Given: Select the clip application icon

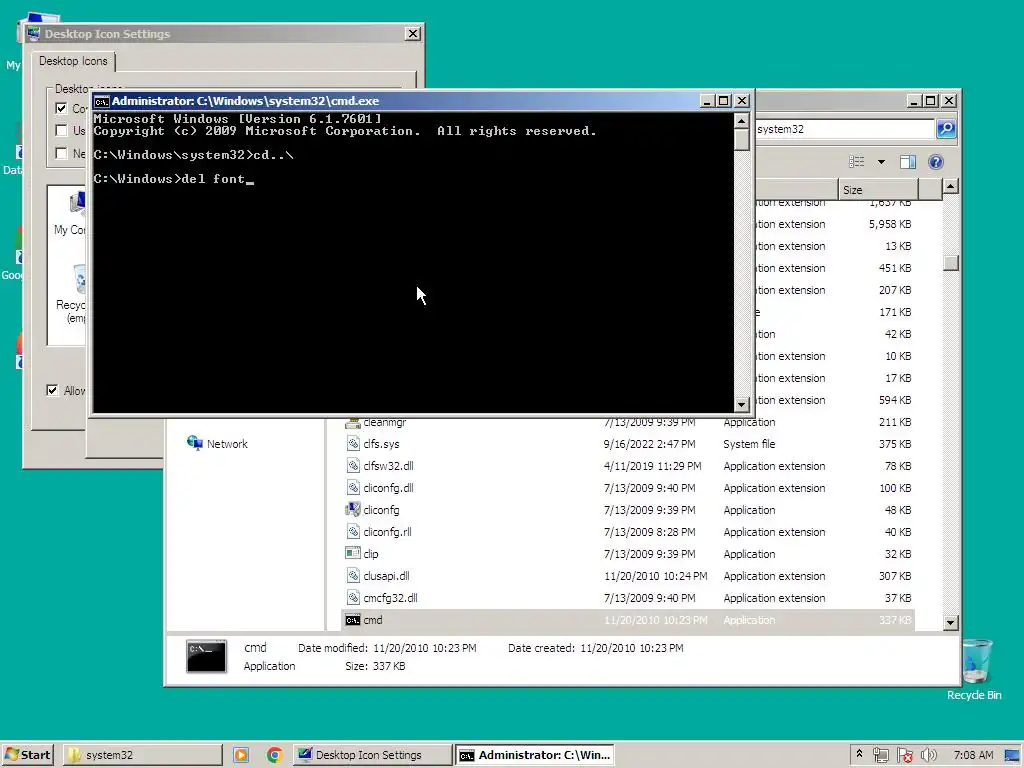Looking at the screenshot, I should tap(353, 553).
